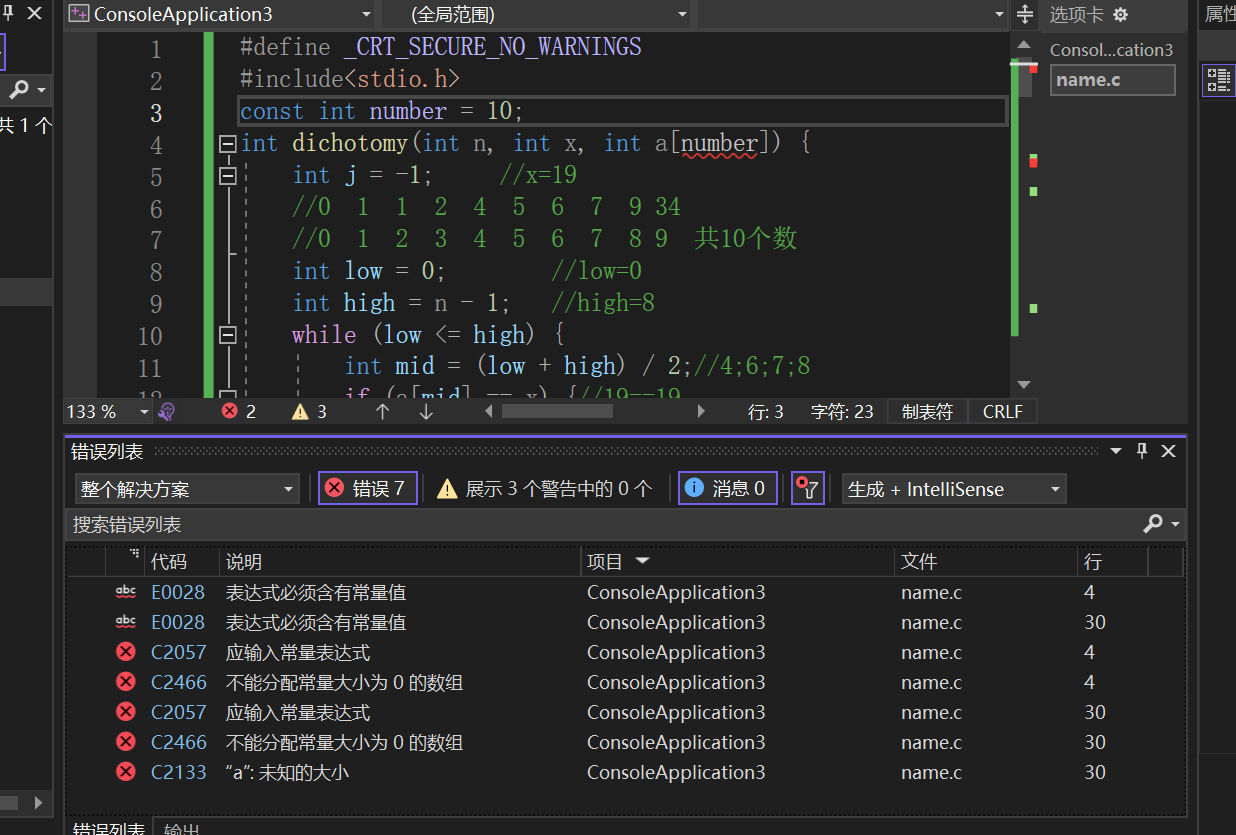Click the editor horizontal scrollbar thumb
1236x835 pixels.
557,411
